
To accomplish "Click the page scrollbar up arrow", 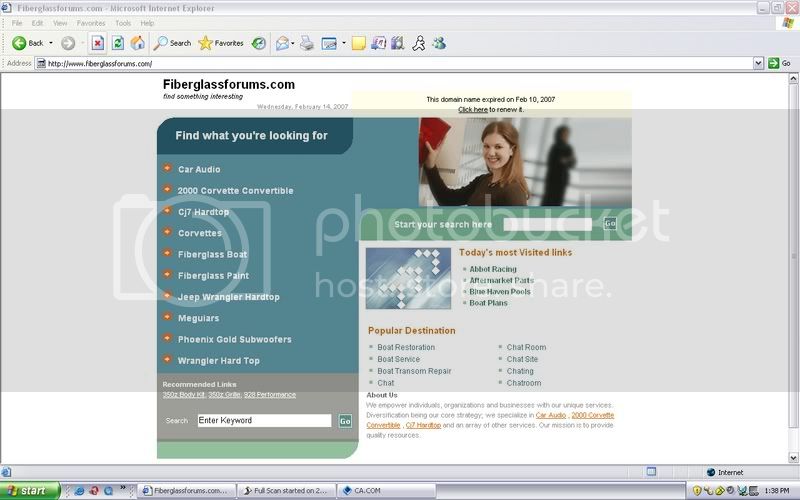I will click(793, 79).
